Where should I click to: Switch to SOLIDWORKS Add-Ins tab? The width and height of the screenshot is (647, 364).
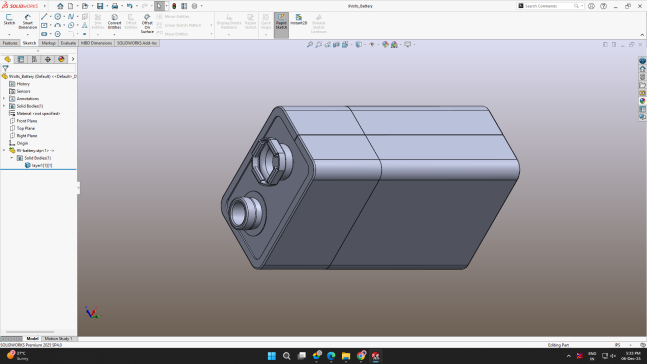137,43
